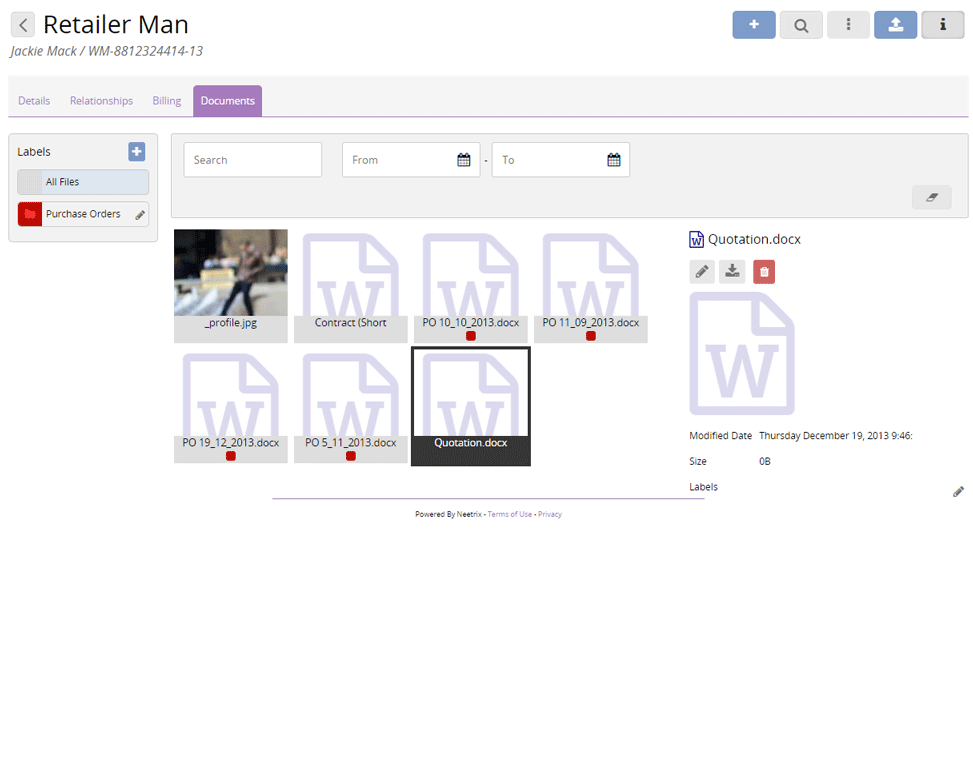The height and width of the screenshot is (783, 973).
Task: Click red label marker on PO 5_11_2013.docx
Action: click(x=351, y=456)
